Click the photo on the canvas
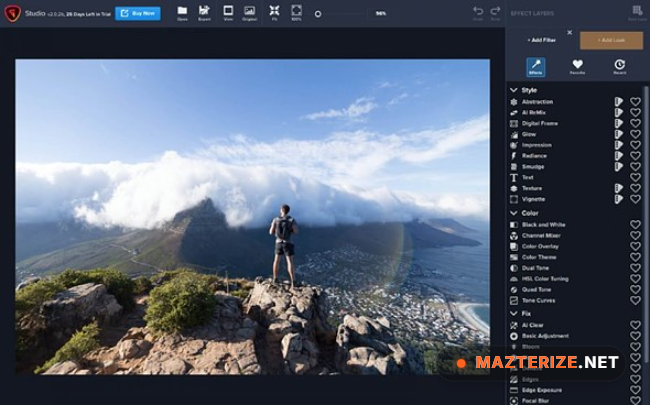 point(252,216)
